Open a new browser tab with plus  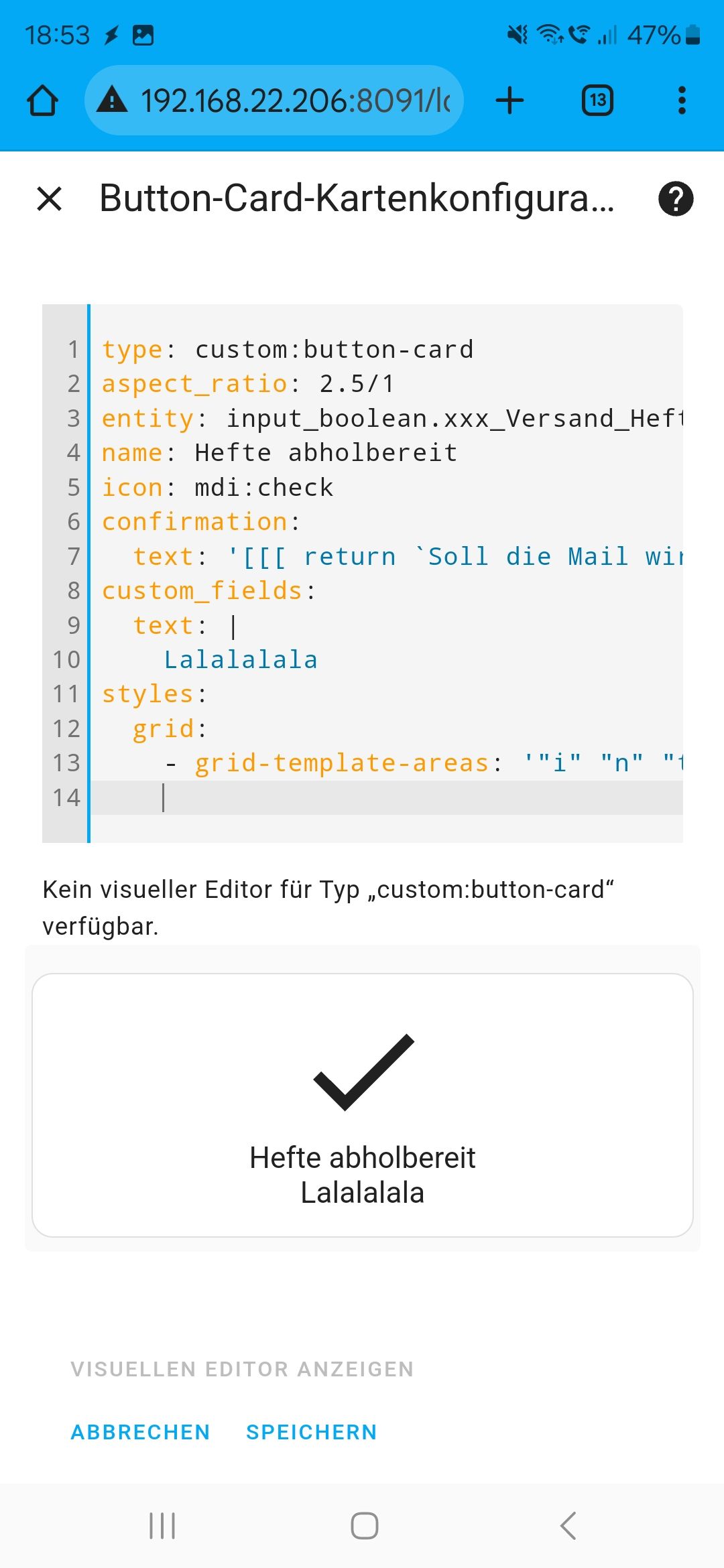[x=509, y=101]
